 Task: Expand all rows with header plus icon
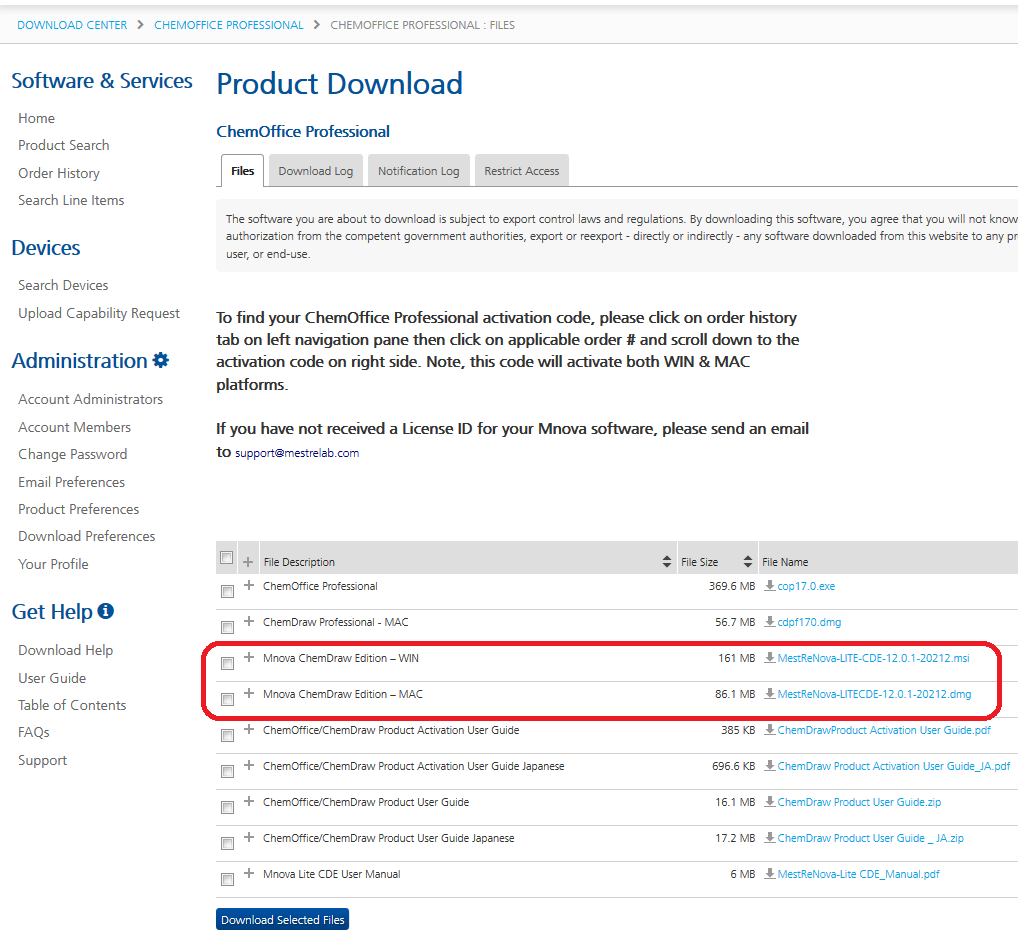point(248,562)
